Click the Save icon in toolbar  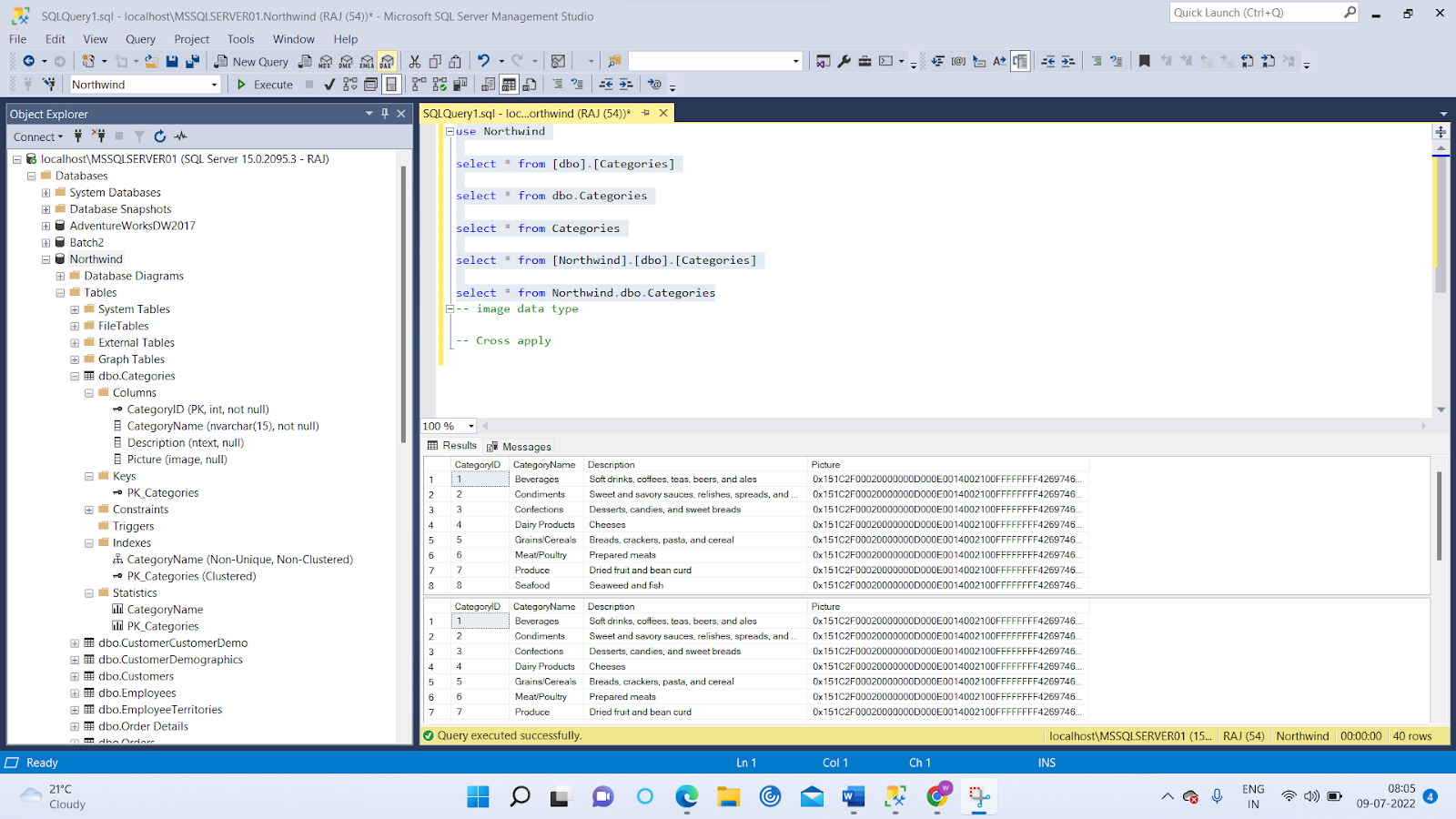coord(172,61)
